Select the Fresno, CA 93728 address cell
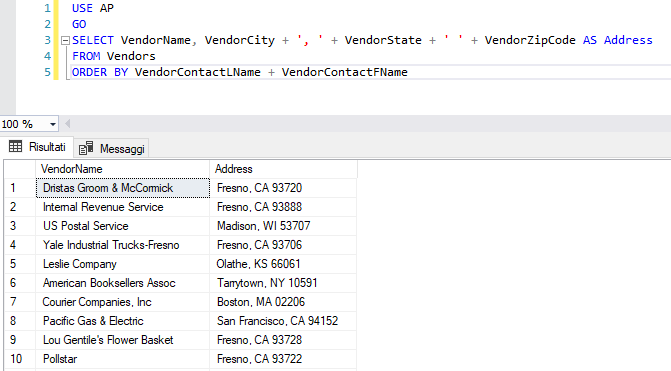671x371 pixels. pos(283,340)
